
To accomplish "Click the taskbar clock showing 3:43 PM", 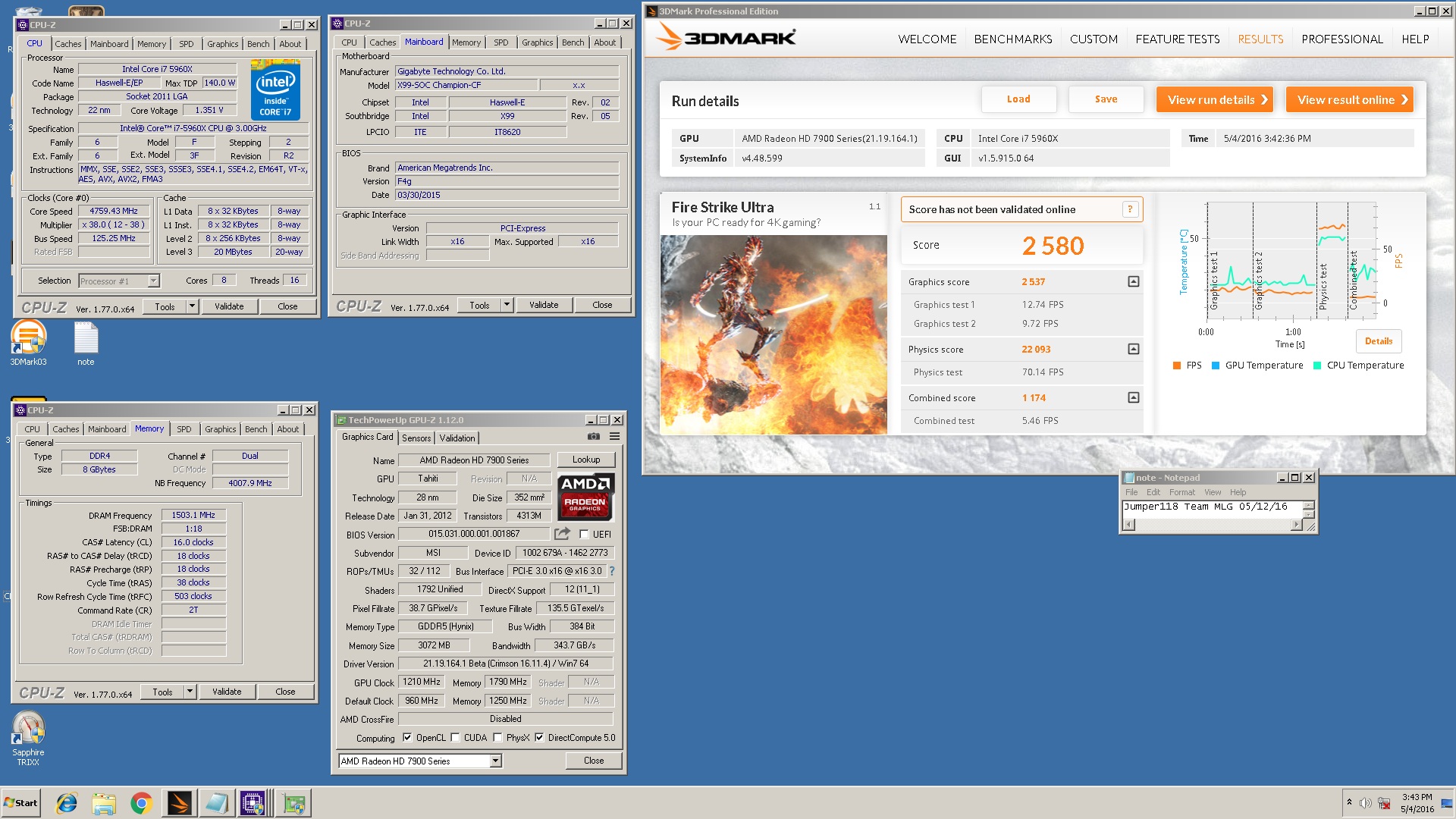I will (x=1417, y=803).
